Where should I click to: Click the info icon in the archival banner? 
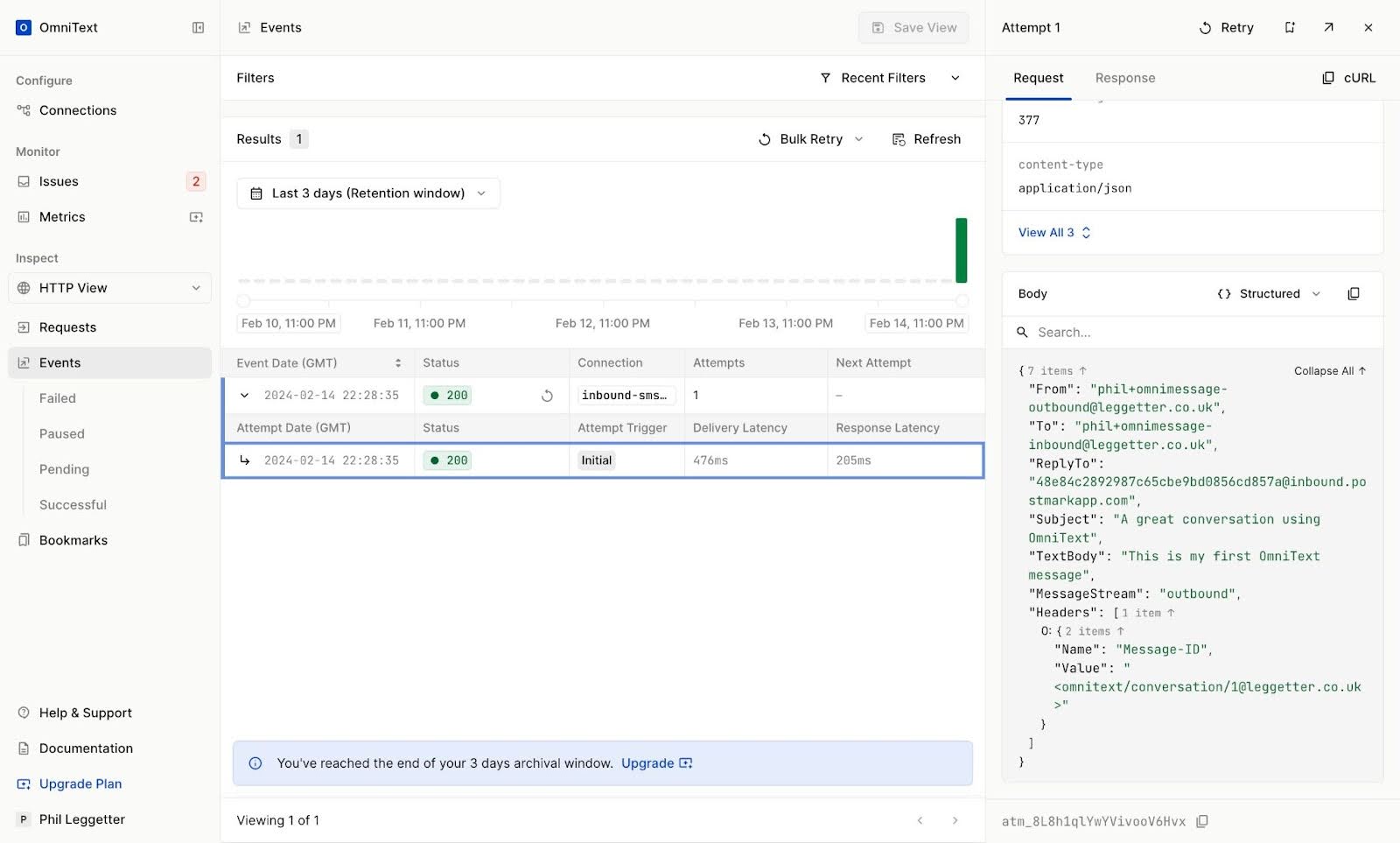(x=255, y=763)
